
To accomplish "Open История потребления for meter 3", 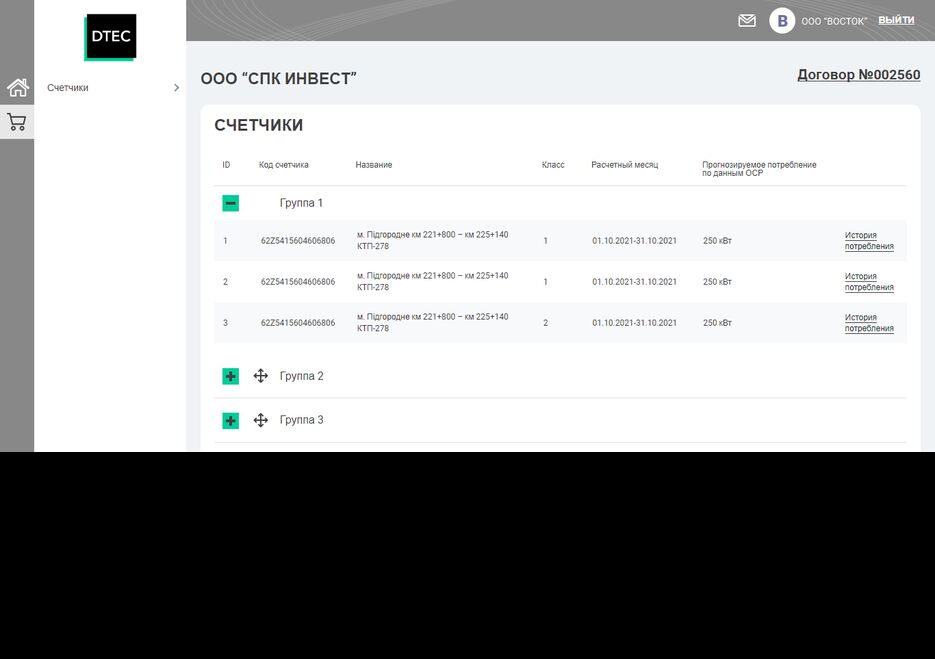I will pyautogui.click(x=869, y=323).
